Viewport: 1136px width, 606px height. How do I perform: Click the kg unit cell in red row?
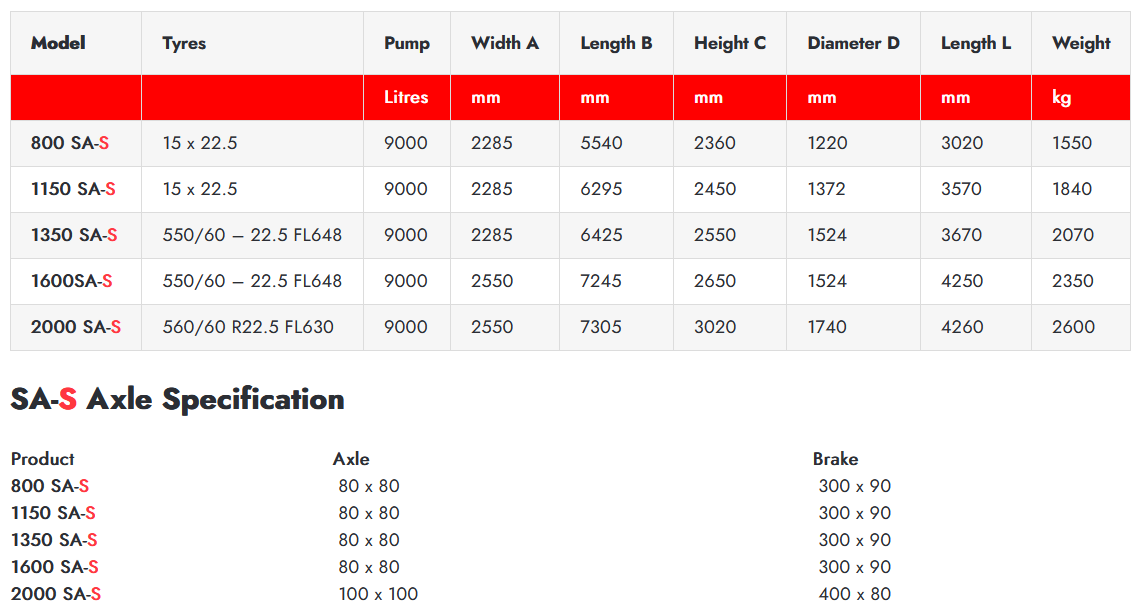click(1062, 97)
